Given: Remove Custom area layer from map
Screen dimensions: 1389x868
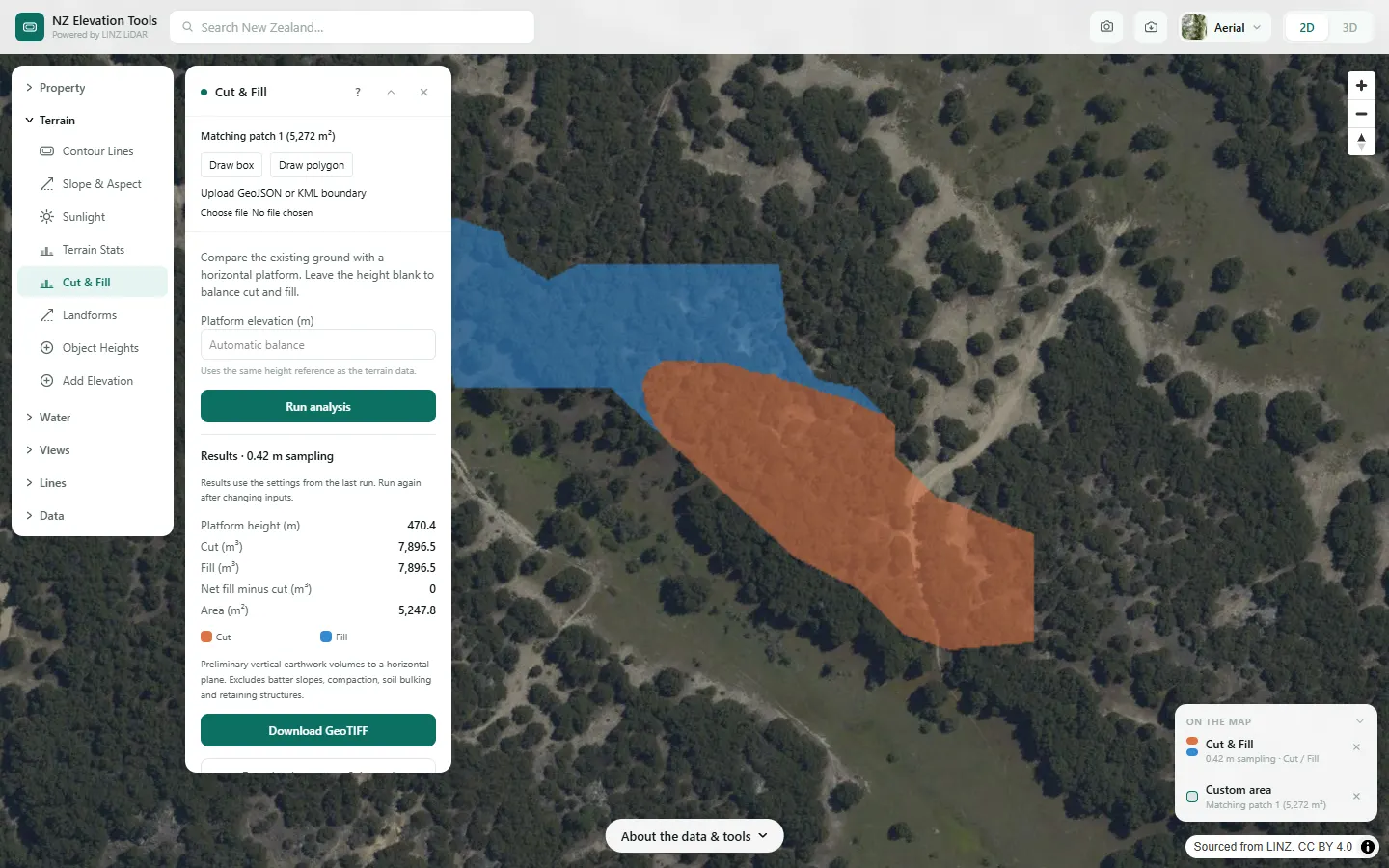Looking at the screenshot, I should [1356, 797].
